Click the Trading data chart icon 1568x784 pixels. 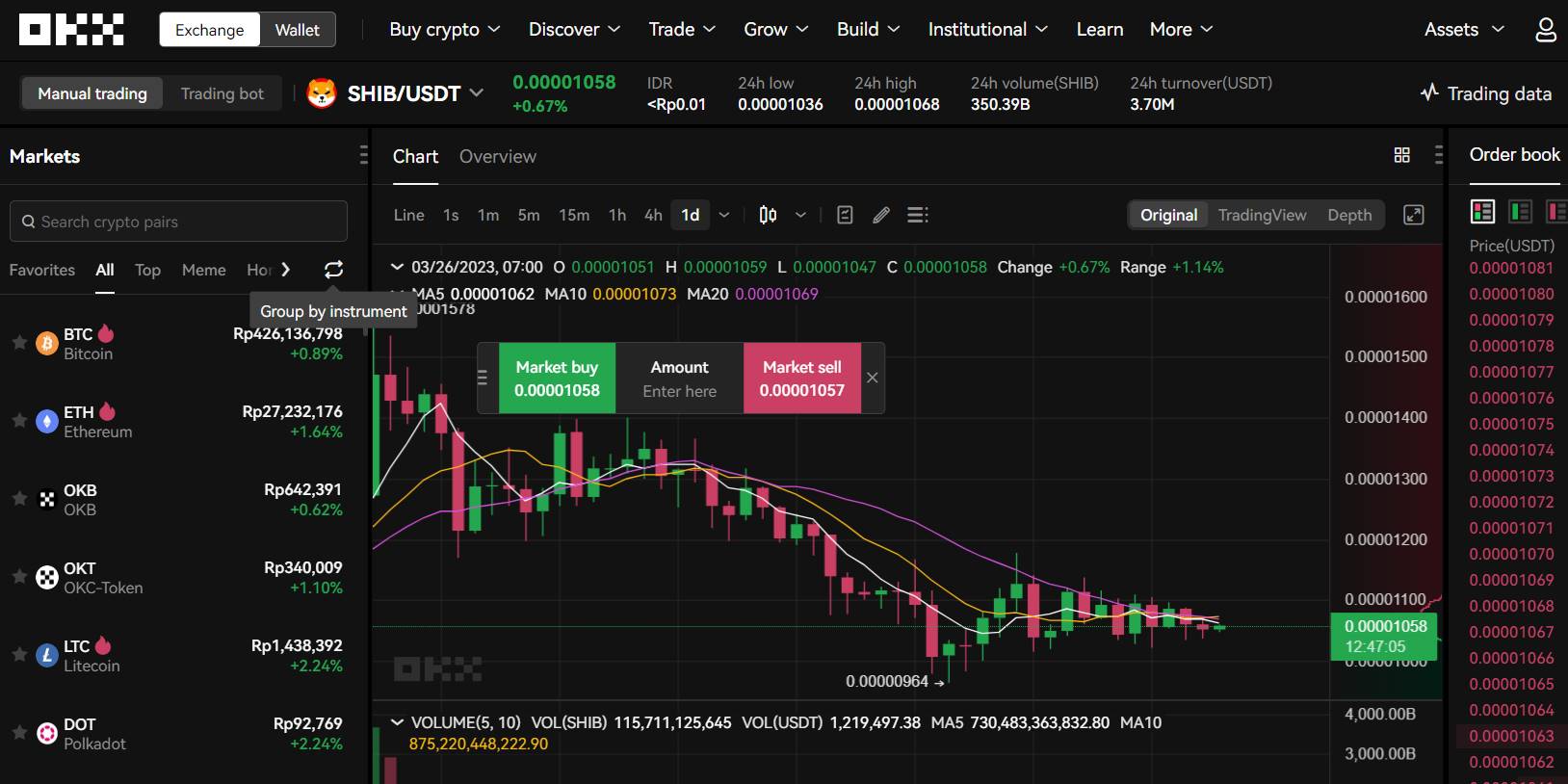click(1429, 92)
